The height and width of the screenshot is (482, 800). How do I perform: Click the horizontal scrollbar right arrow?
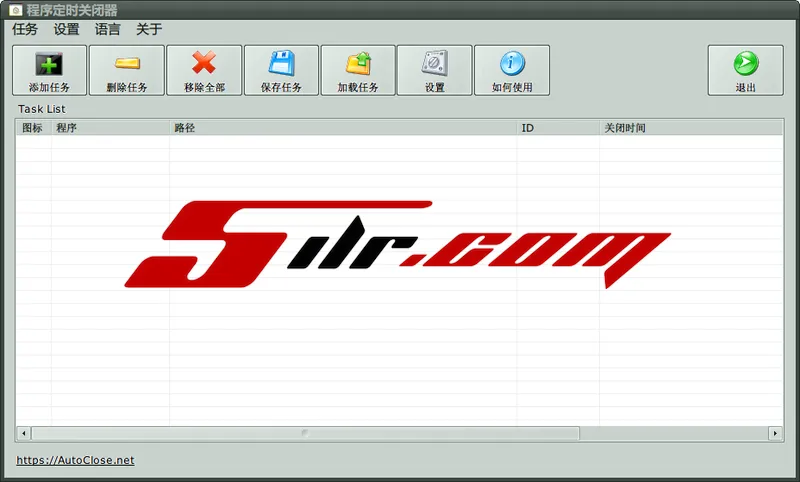point(775,434)
